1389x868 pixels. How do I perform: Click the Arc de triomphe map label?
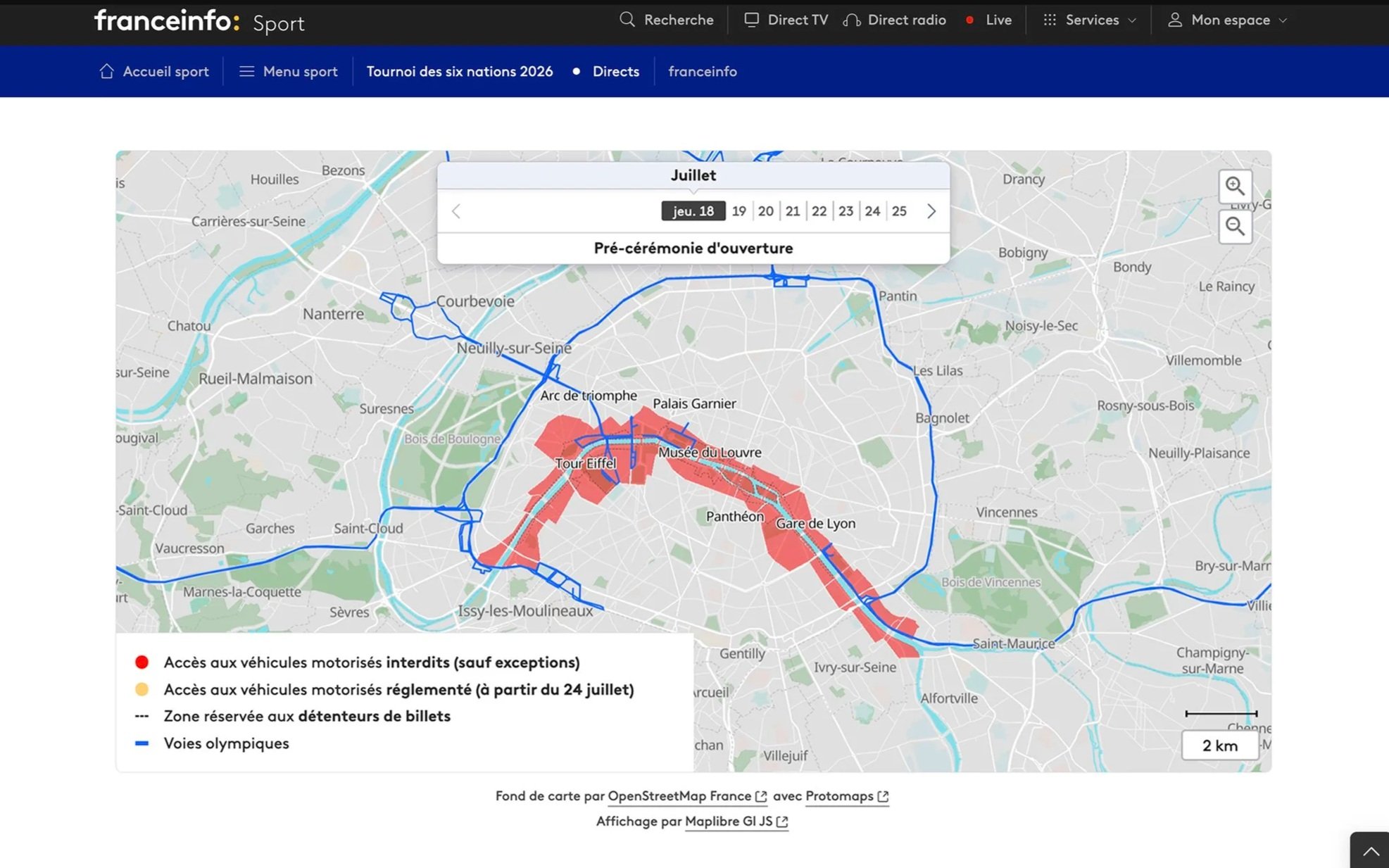click(589, 396)
